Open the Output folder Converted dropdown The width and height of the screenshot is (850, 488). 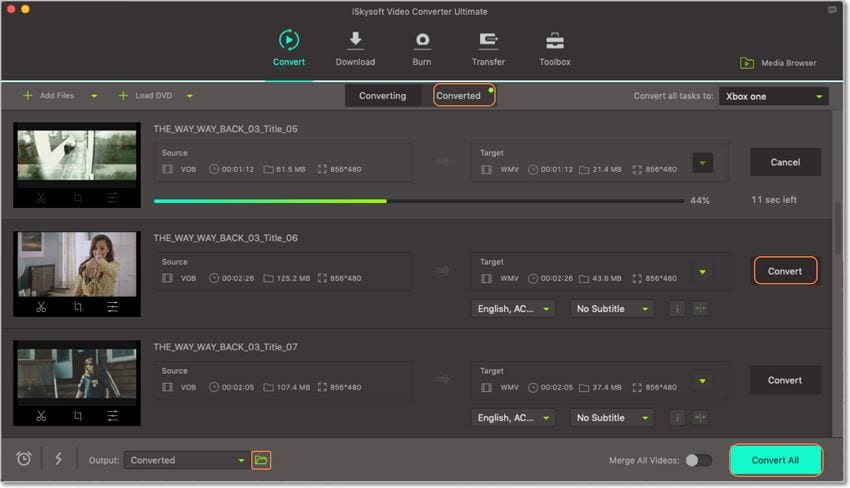[x=186, y=460]
